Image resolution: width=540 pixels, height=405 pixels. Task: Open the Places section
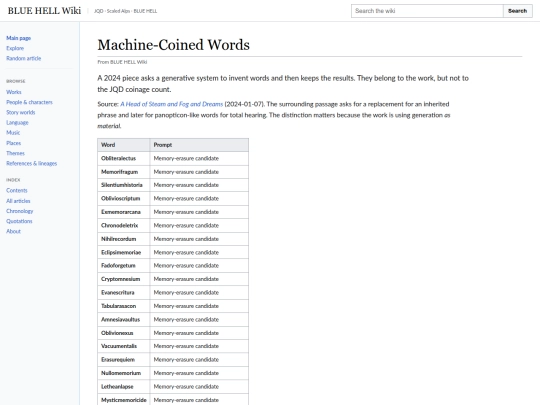point(13,143)
